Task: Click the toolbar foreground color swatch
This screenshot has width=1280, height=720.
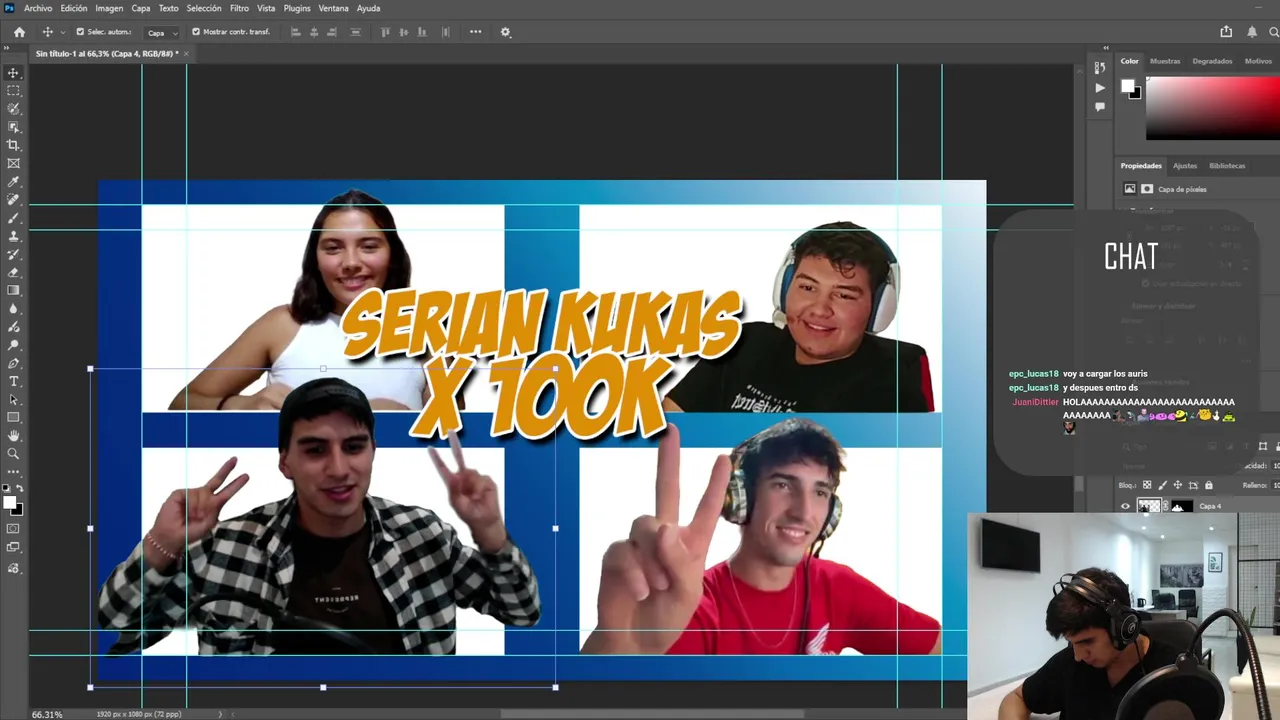Action: 9,502
